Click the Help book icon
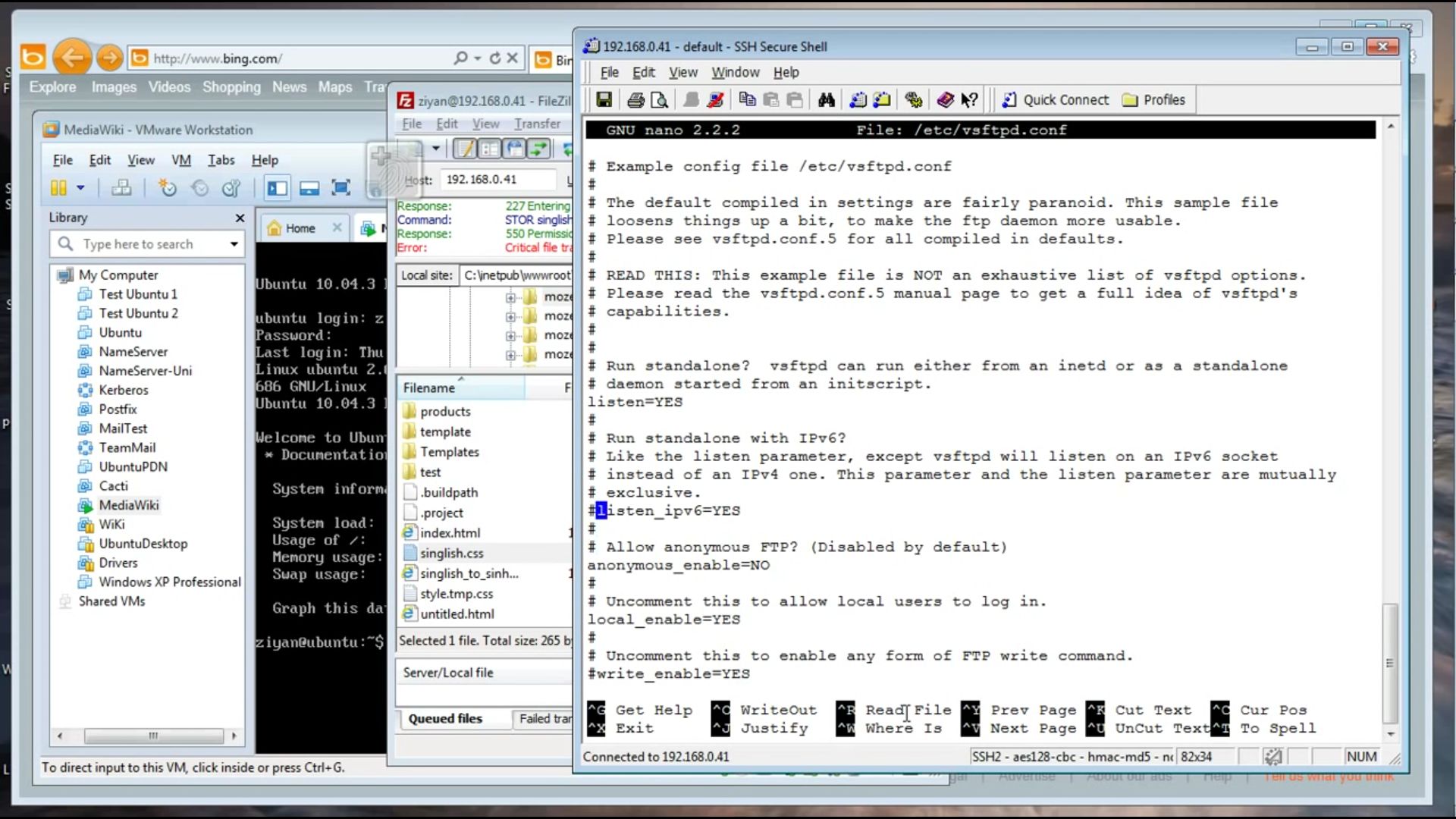The image size is (1456, 819). pyautogui.click(x=945, y=100)
